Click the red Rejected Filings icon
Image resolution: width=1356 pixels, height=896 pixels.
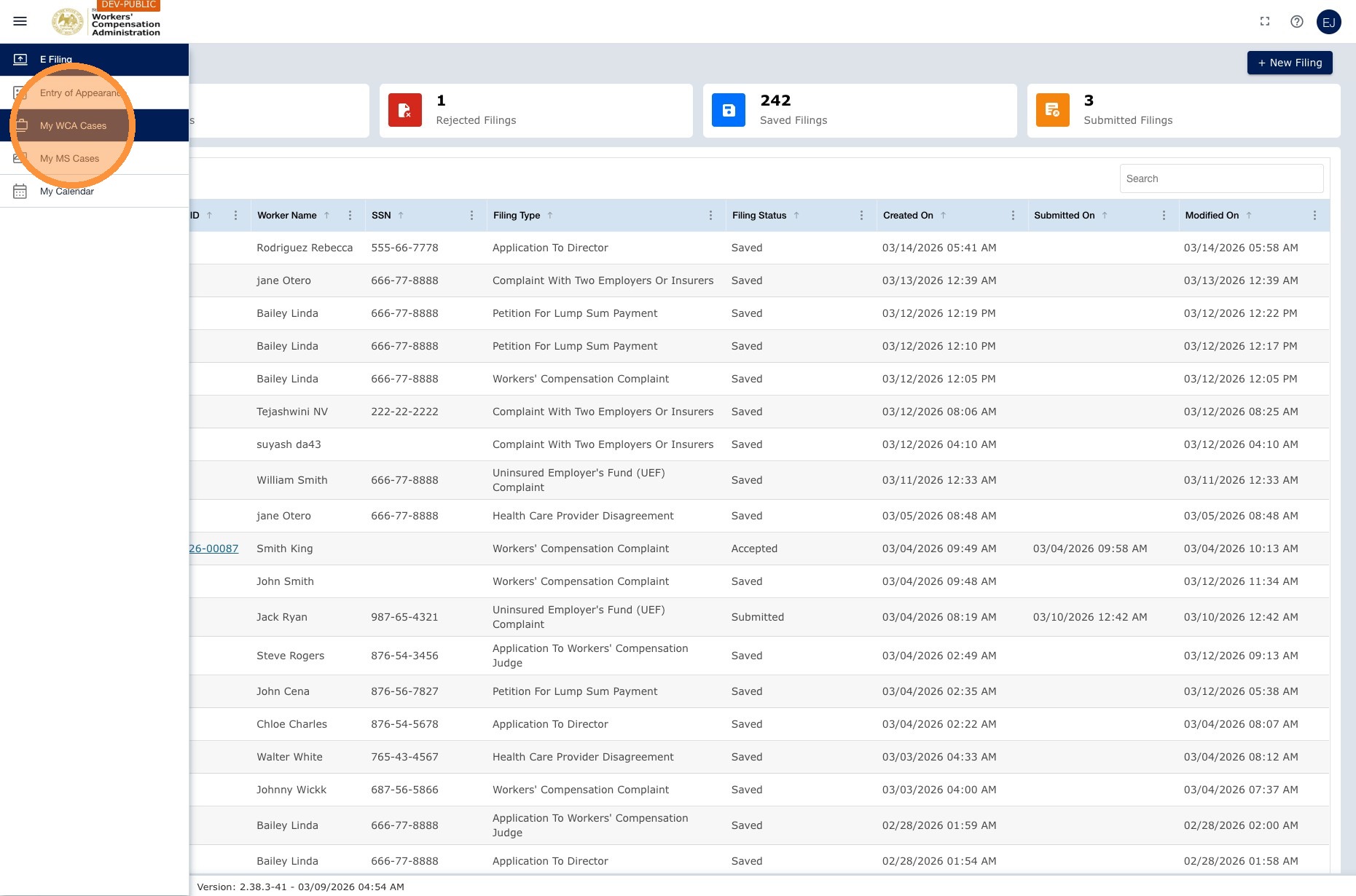point(405,111)
